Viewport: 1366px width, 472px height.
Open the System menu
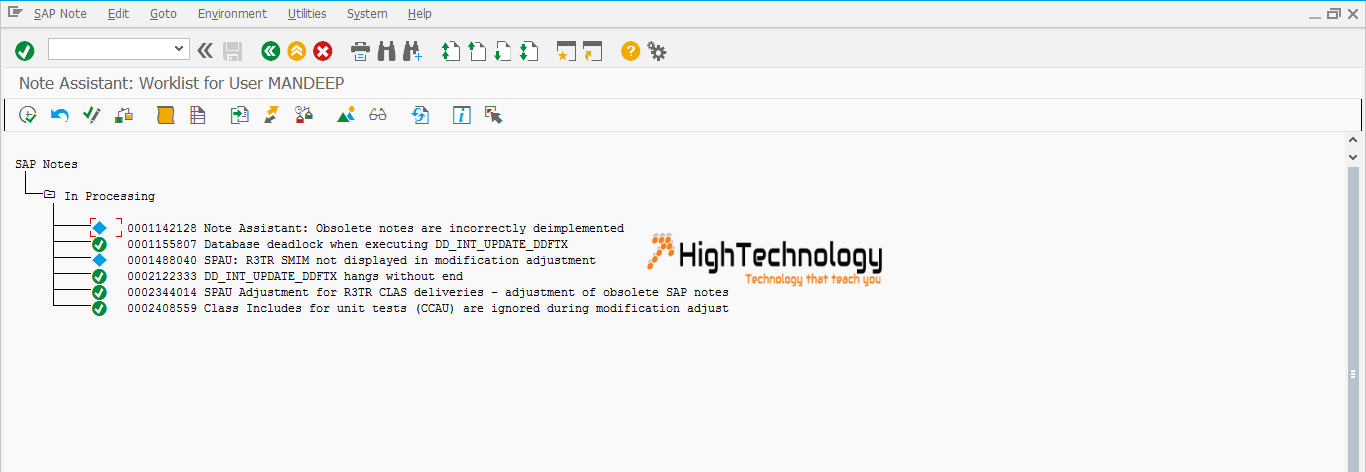click(x=367, y=14)
